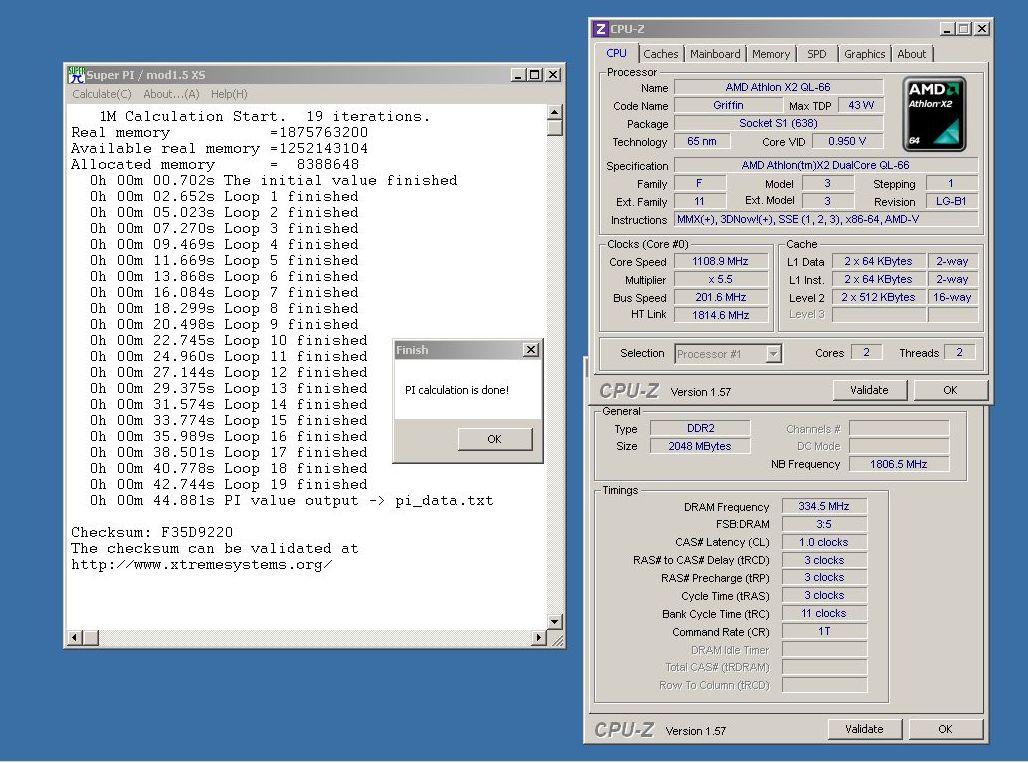Viewport: 1028px width, 763px height.
Task: Click the Super PI vertical scrollbar down arrow
Action: (555, 621)
